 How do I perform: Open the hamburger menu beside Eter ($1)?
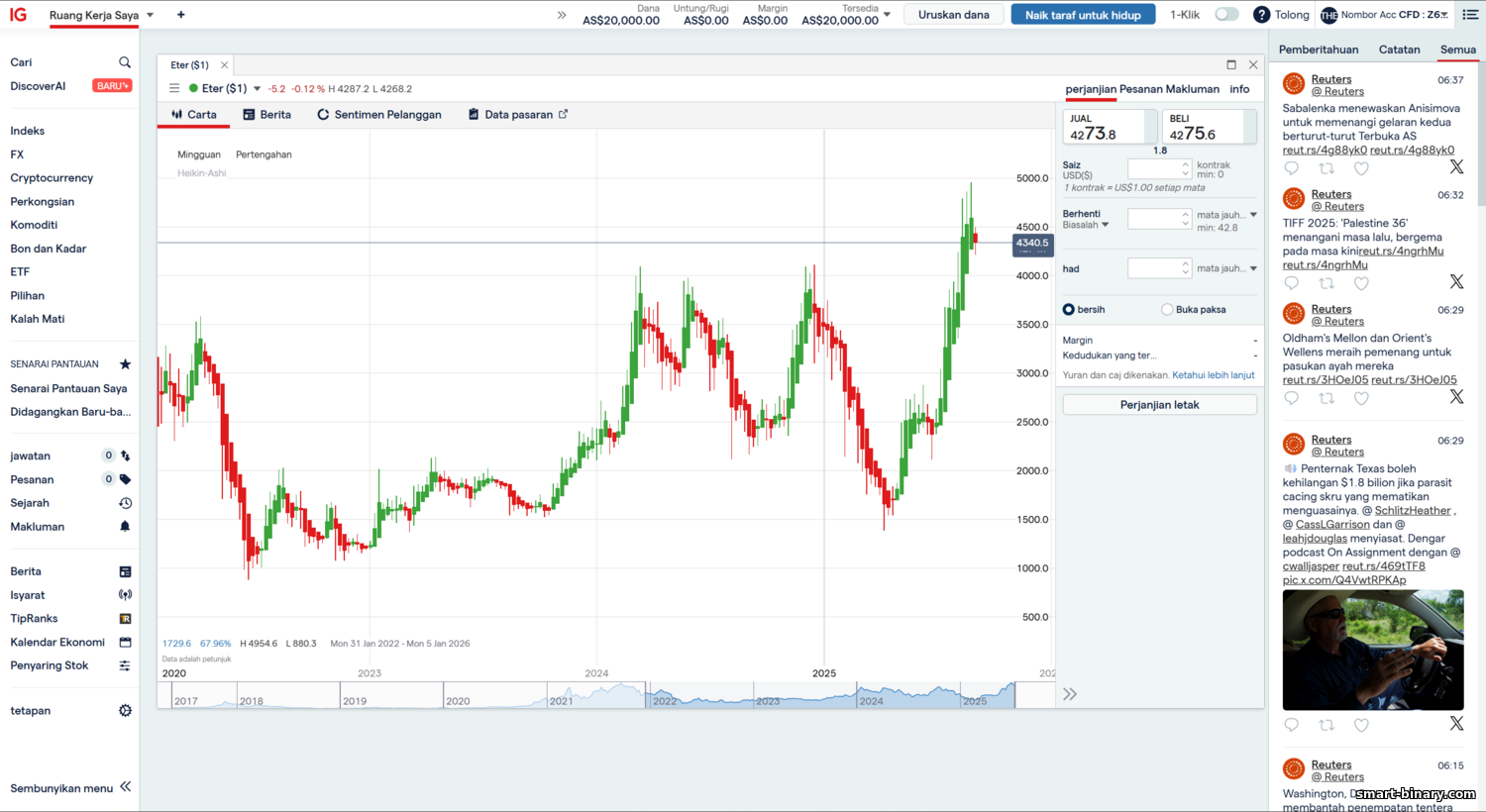pos(174,88)
